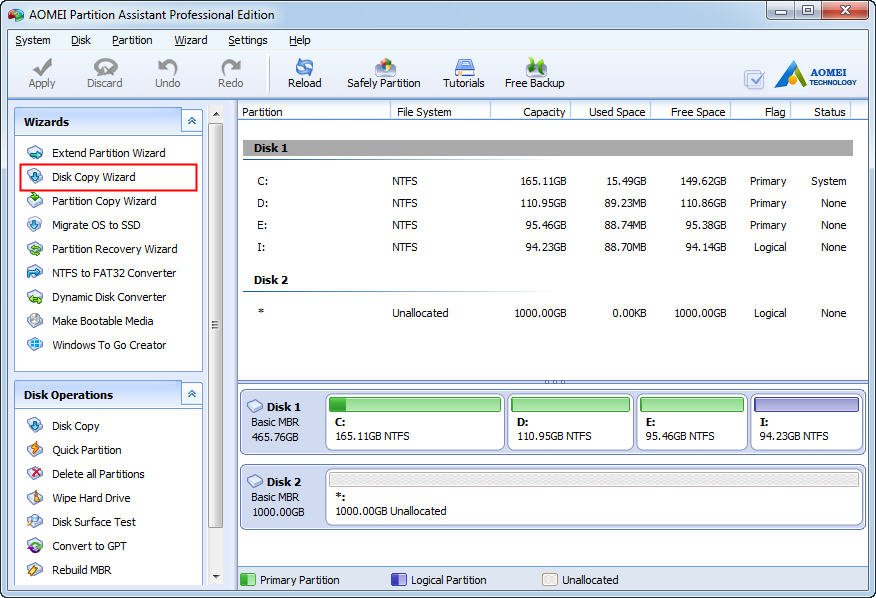This screenshot has width=876, height=598.
Task: Click the Convert to GPT icon
Action: (x=35, y=546)
